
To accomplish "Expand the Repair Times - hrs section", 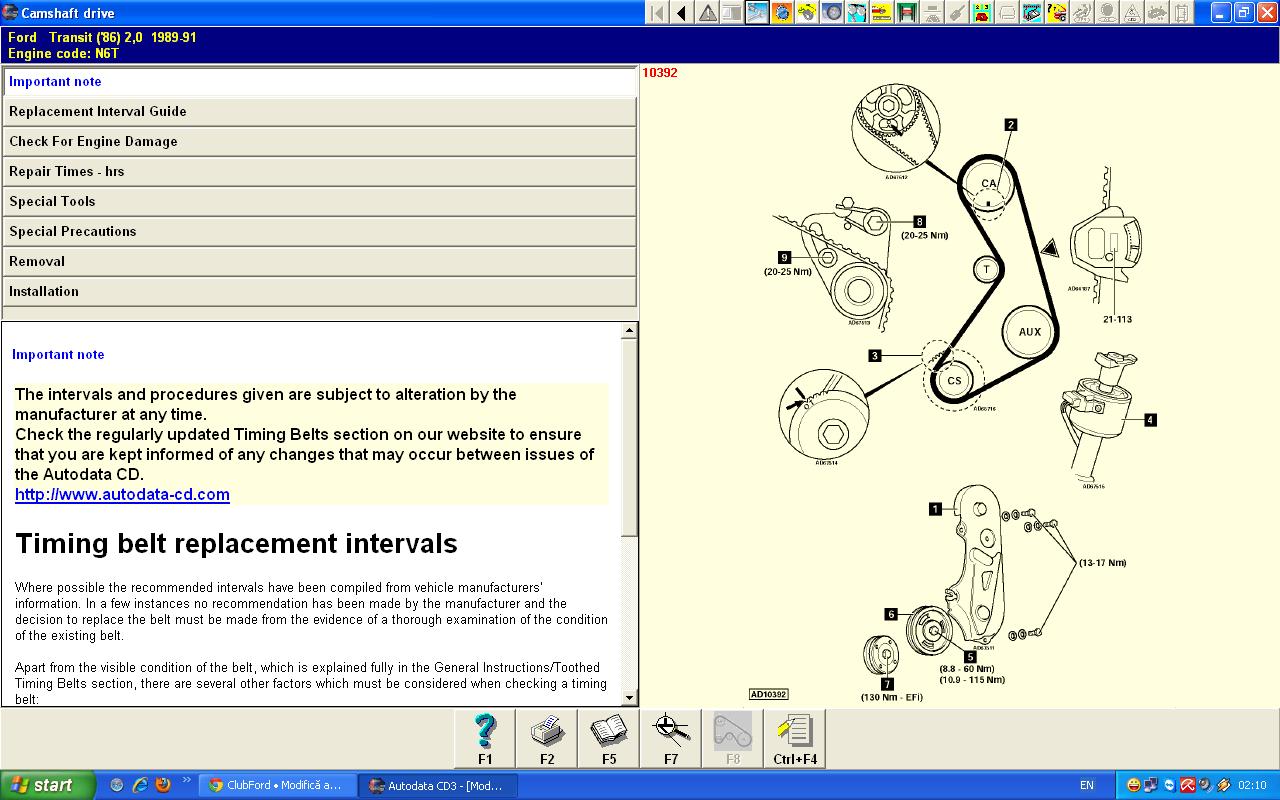I will 318,172.
